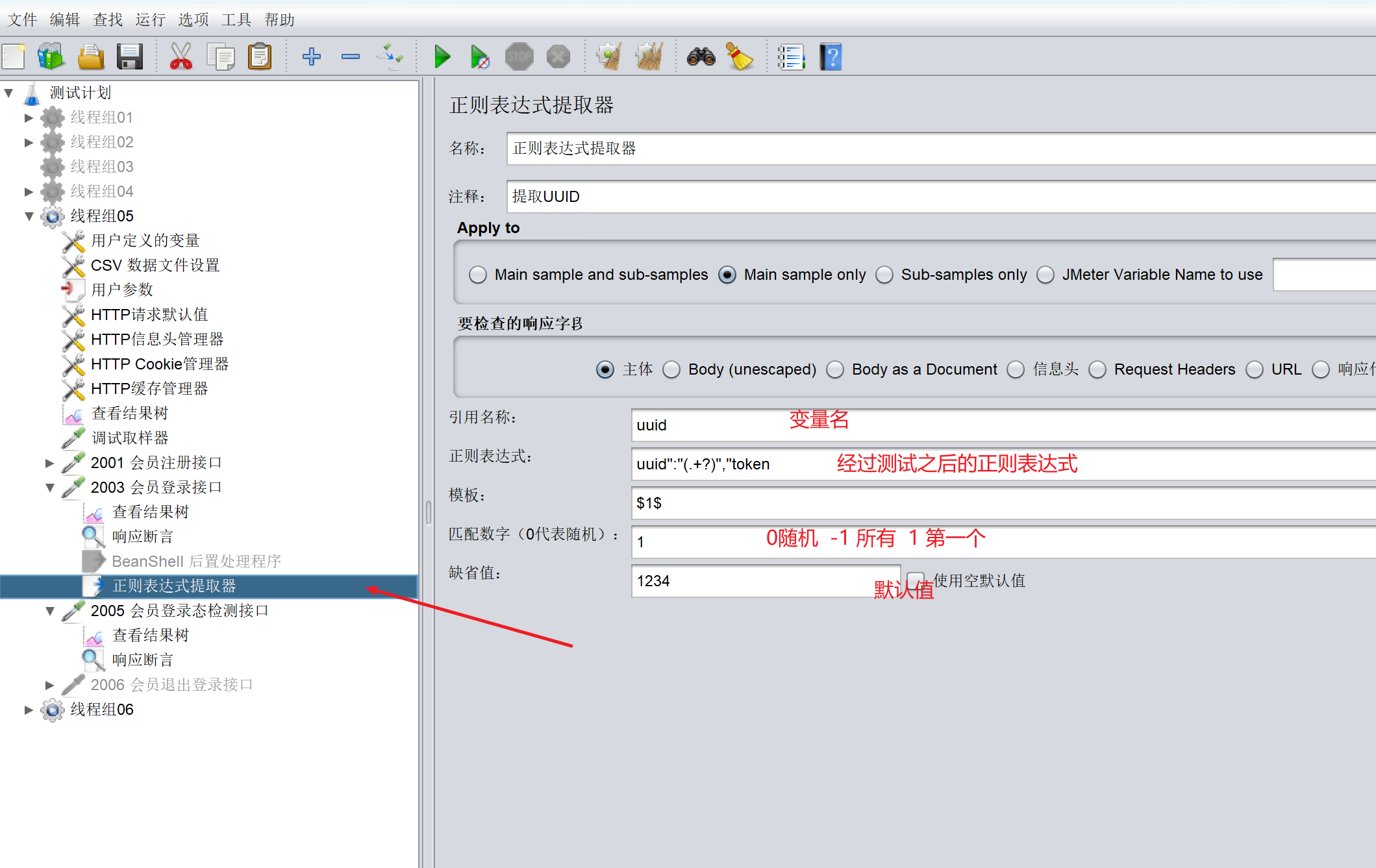Click the Clear All broom icon
The image size is (1376, 868).
click(648, 57)
